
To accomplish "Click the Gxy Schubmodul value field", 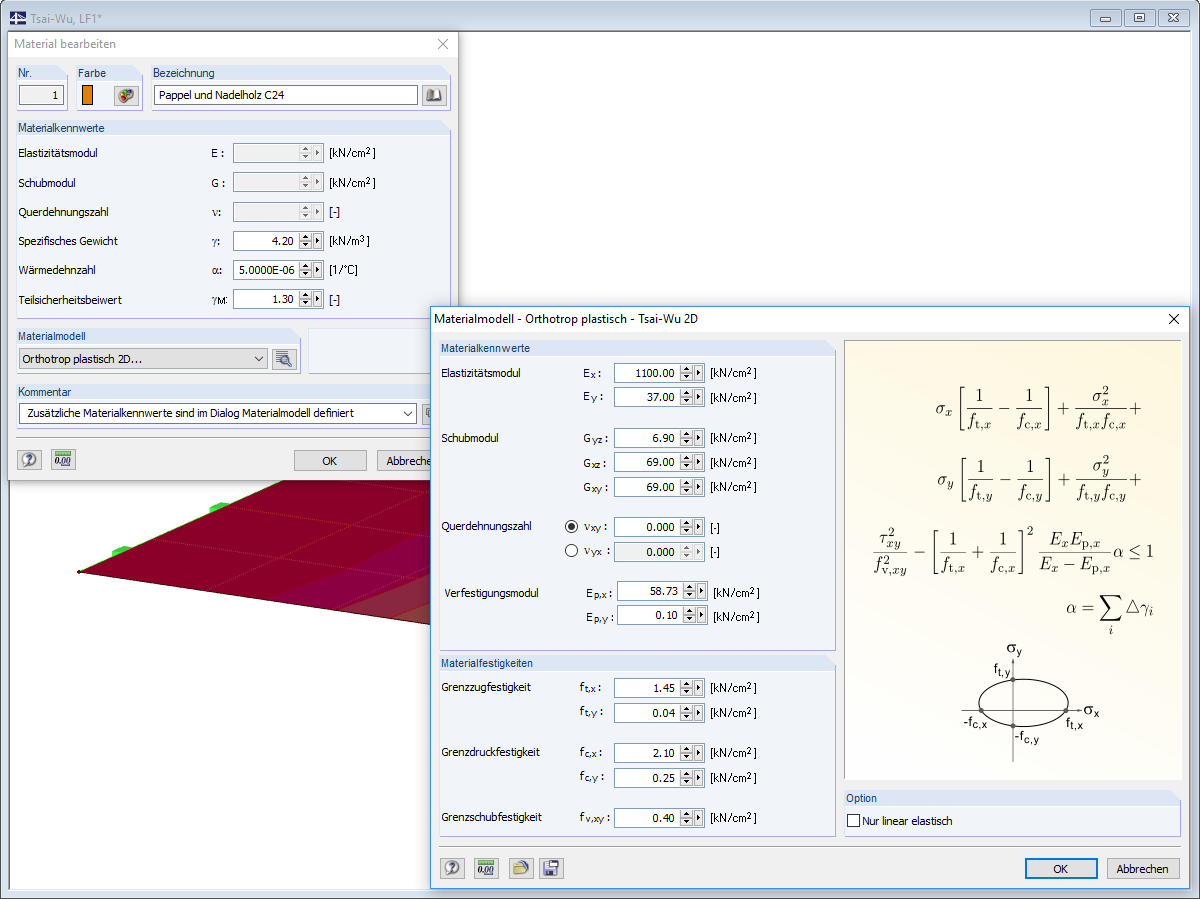I will [x=646, y=487].
